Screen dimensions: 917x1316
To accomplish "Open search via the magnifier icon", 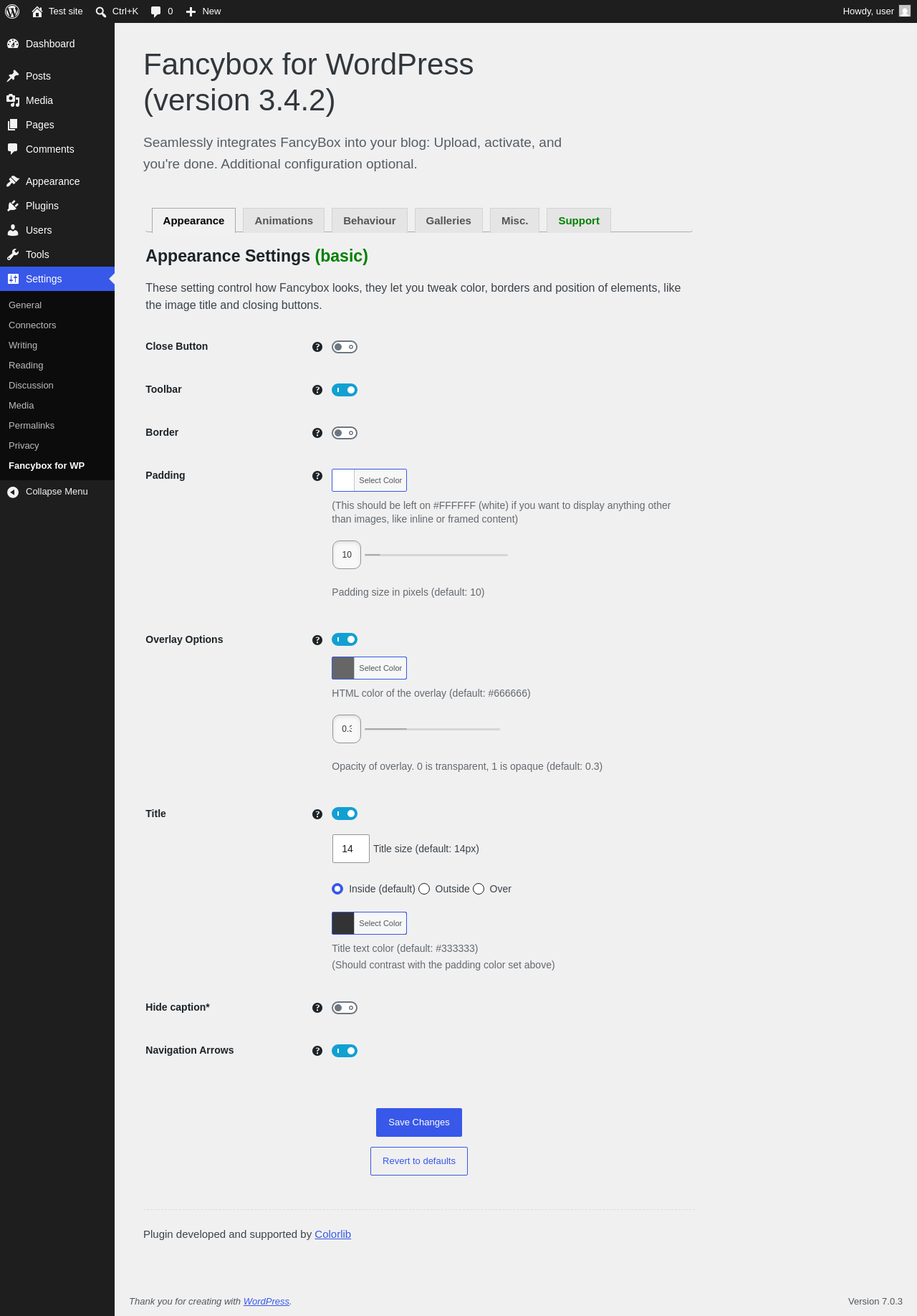I will (101, 11).
